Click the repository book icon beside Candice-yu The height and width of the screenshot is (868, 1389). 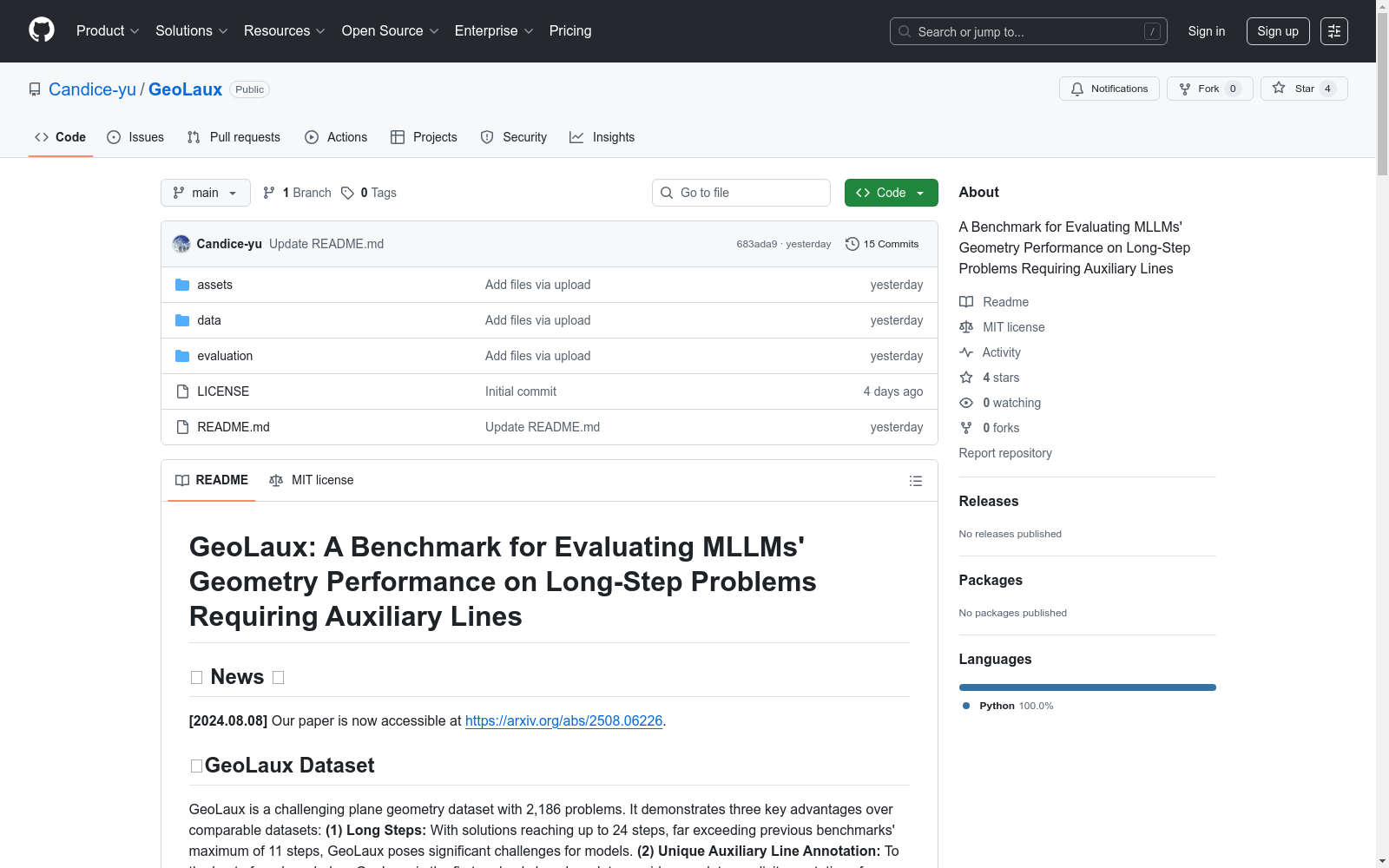pos(35,89)
